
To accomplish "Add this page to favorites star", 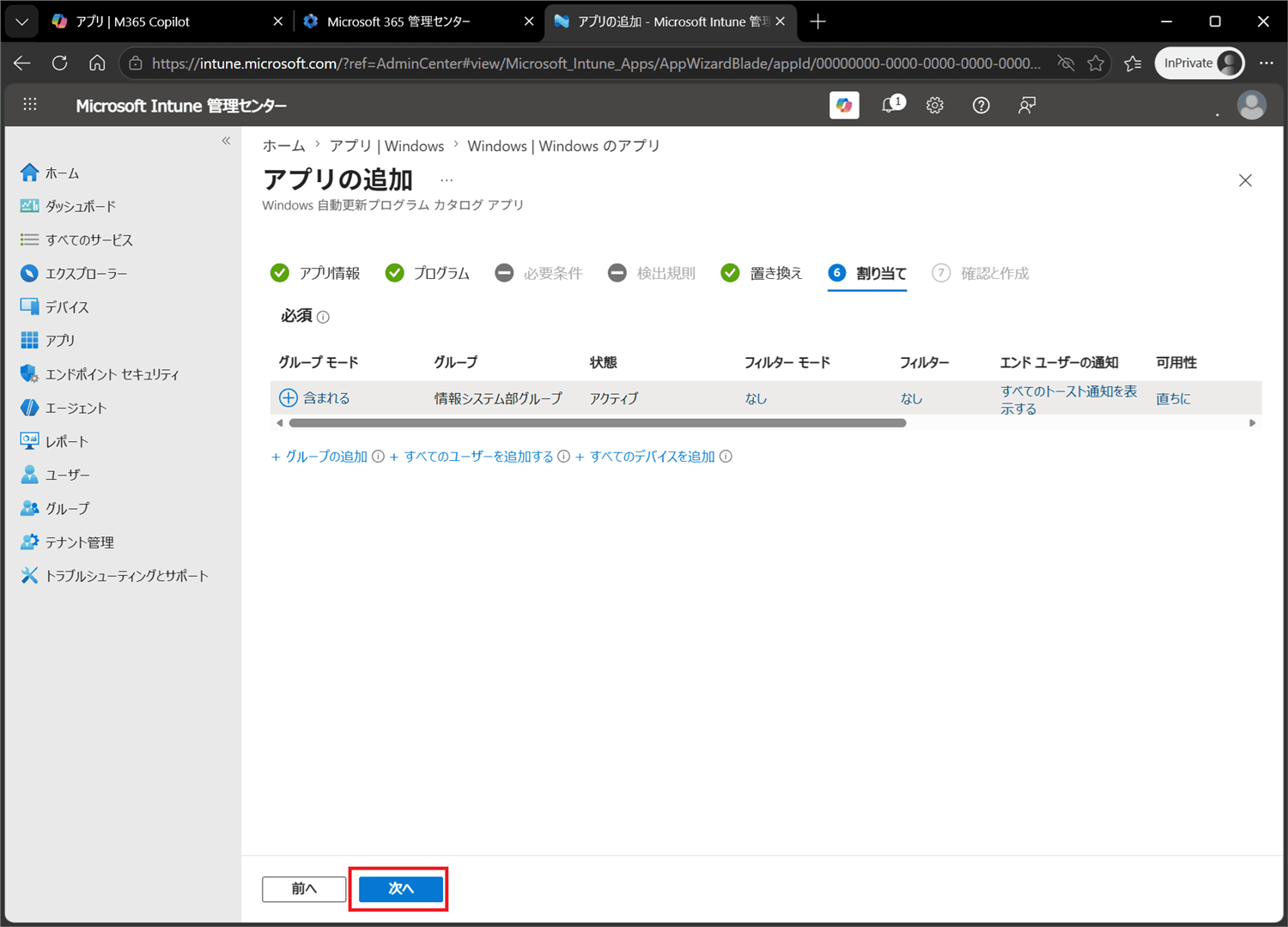I will (1096, 63).
